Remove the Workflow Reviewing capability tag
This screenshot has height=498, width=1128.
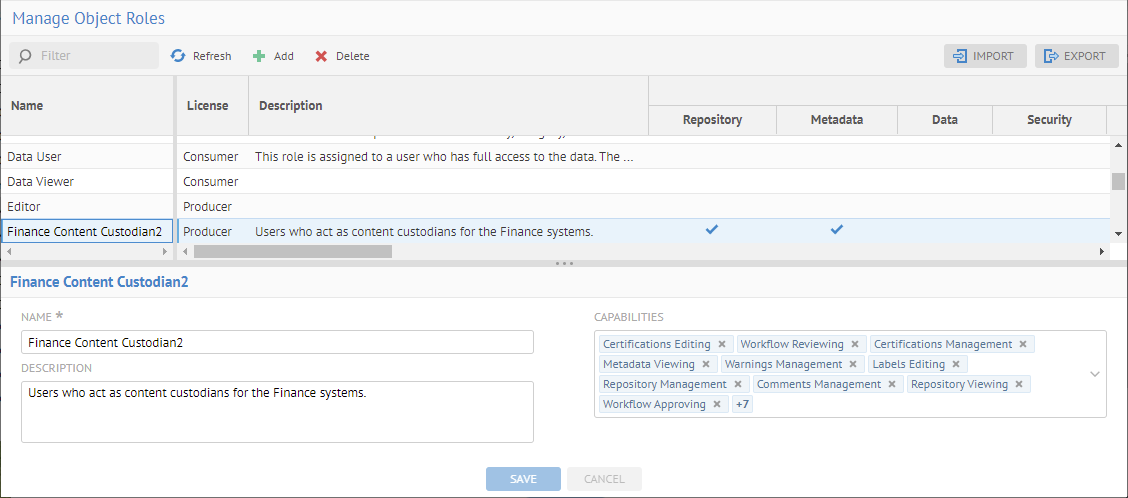(855, 344)
